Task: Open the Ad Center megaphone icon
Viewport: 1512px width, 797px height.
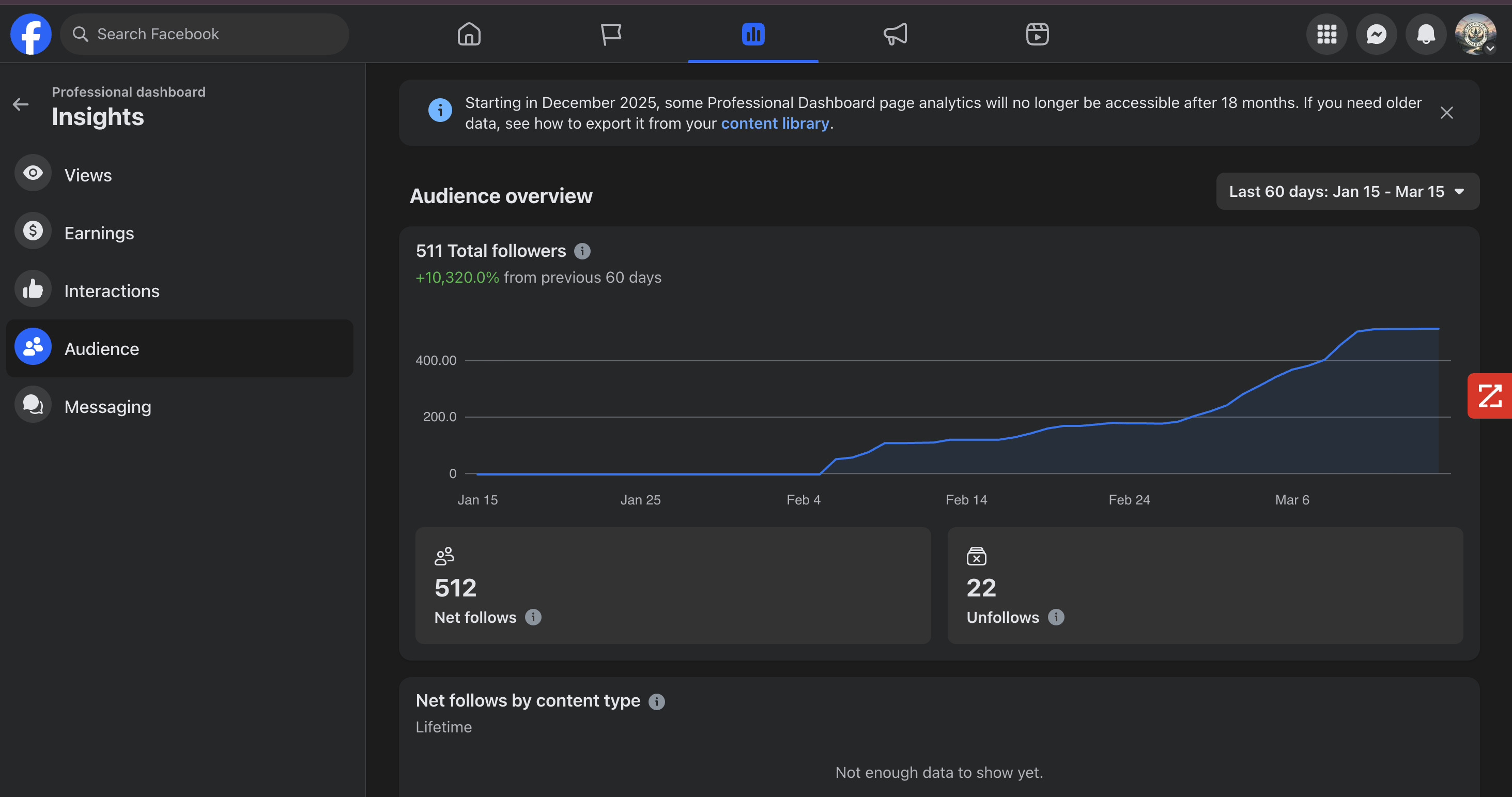Action: point(895,34)
